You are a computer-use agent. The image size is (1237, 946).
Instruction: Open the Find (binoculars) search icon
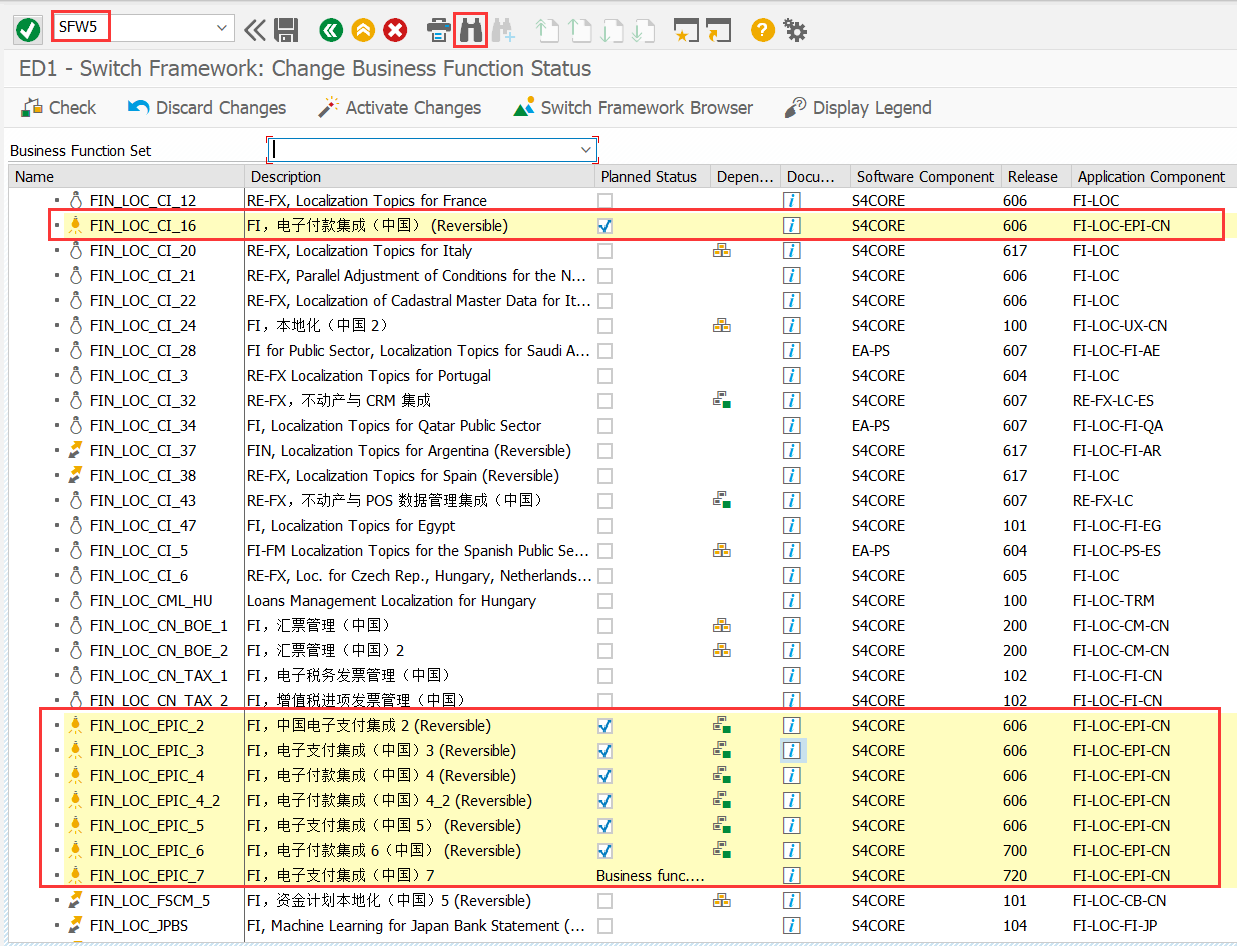pos(470,30)
